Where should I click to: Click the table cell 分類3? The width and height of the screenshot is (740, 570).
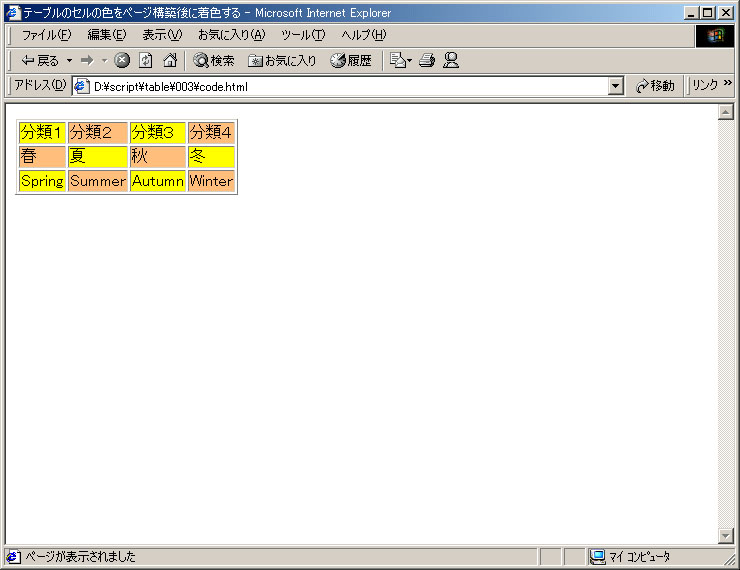pyautogui.click(x=158, y=133)
